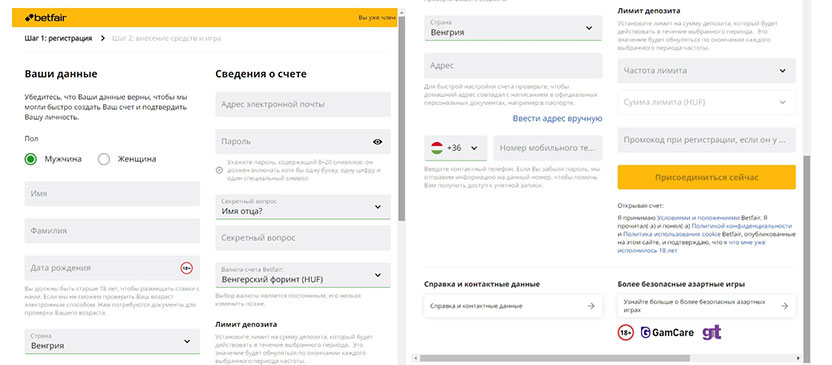The width and height of the screenshot is (832, 365).
Task: Click the Имя input field
Action: [112, 194]
